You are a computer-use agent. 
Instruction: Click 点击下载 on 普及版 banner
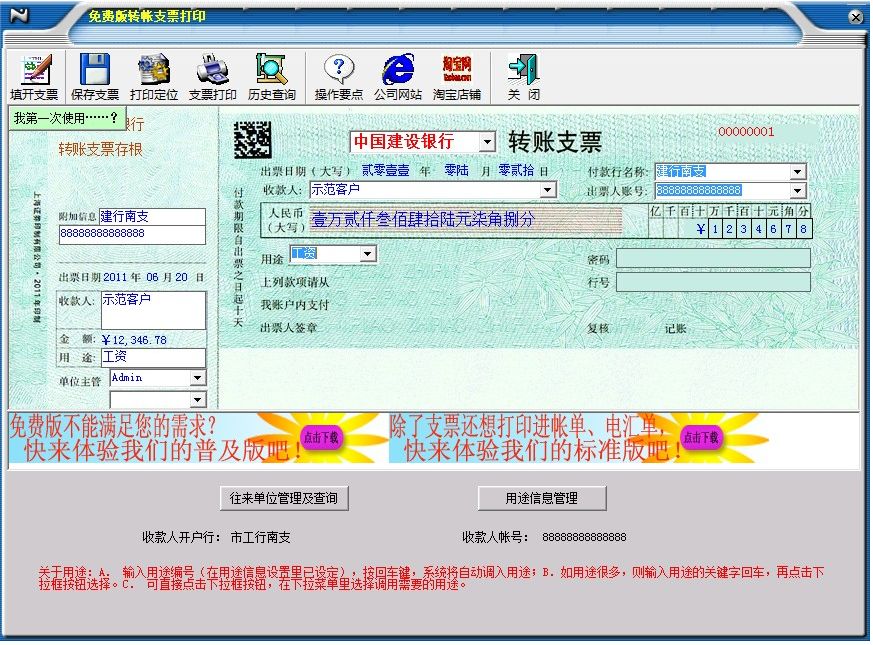pyautogui.click(x=321, y=438)
